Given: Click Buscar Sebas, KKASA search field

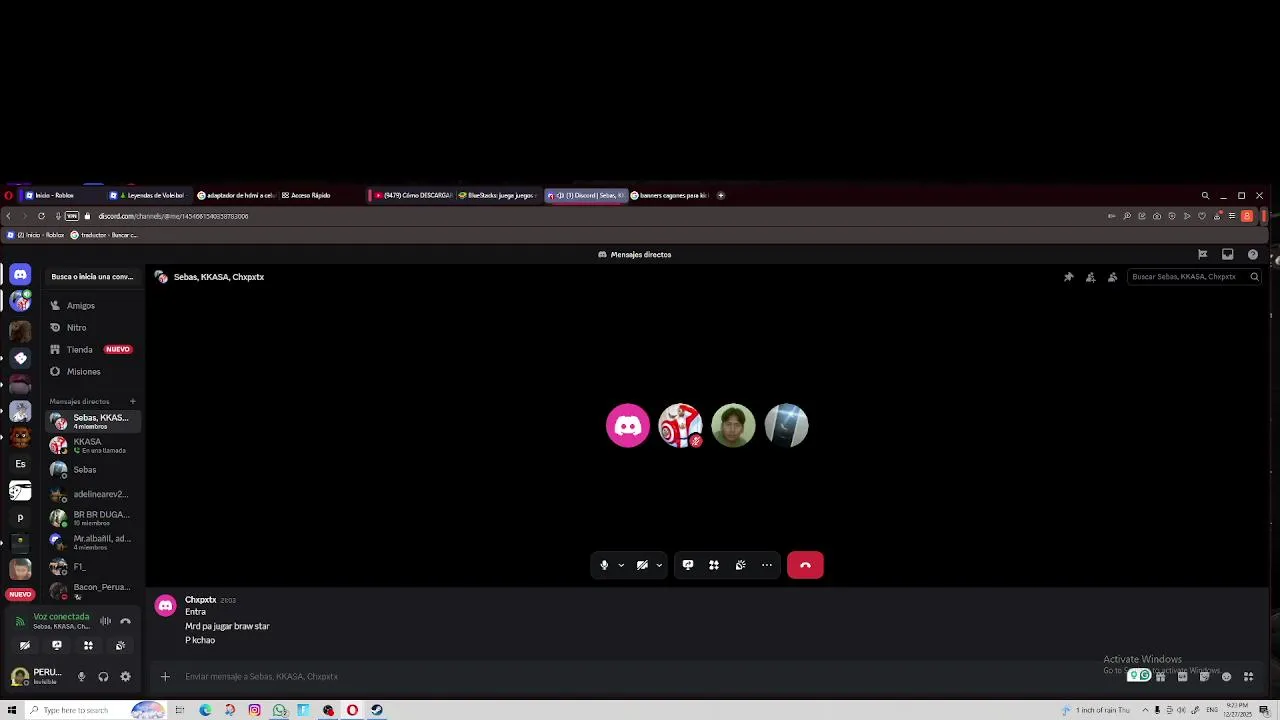Looking at the screenshot, I should (x=1193, y=277).
